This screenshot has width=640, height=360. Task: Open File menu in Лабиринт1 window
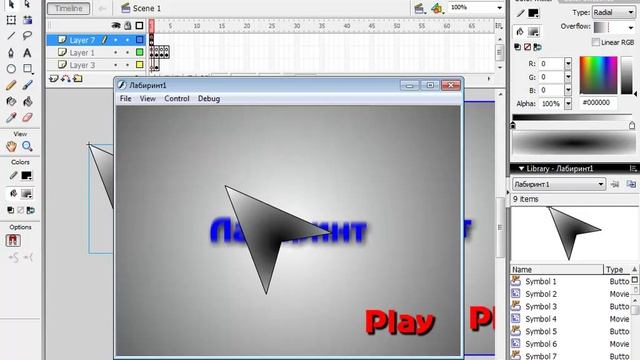(x=125, y=99)
